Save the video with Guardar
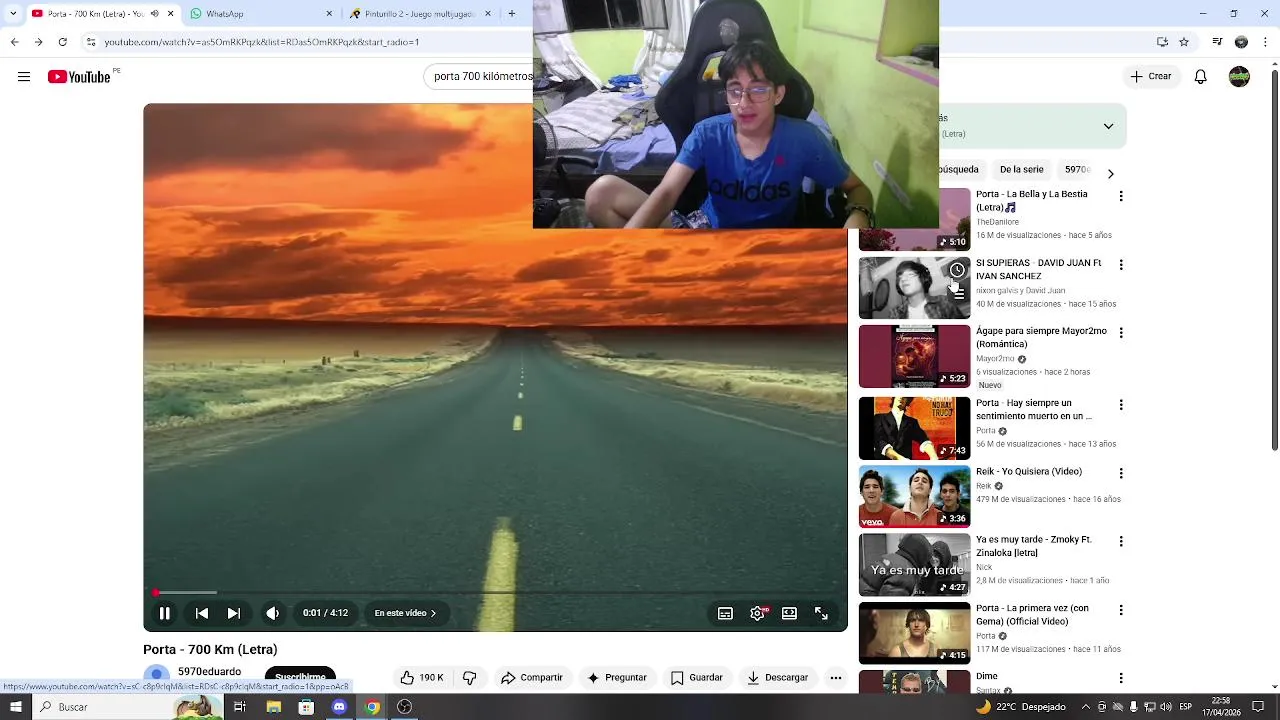The image size is (1280, 720). 697,678
